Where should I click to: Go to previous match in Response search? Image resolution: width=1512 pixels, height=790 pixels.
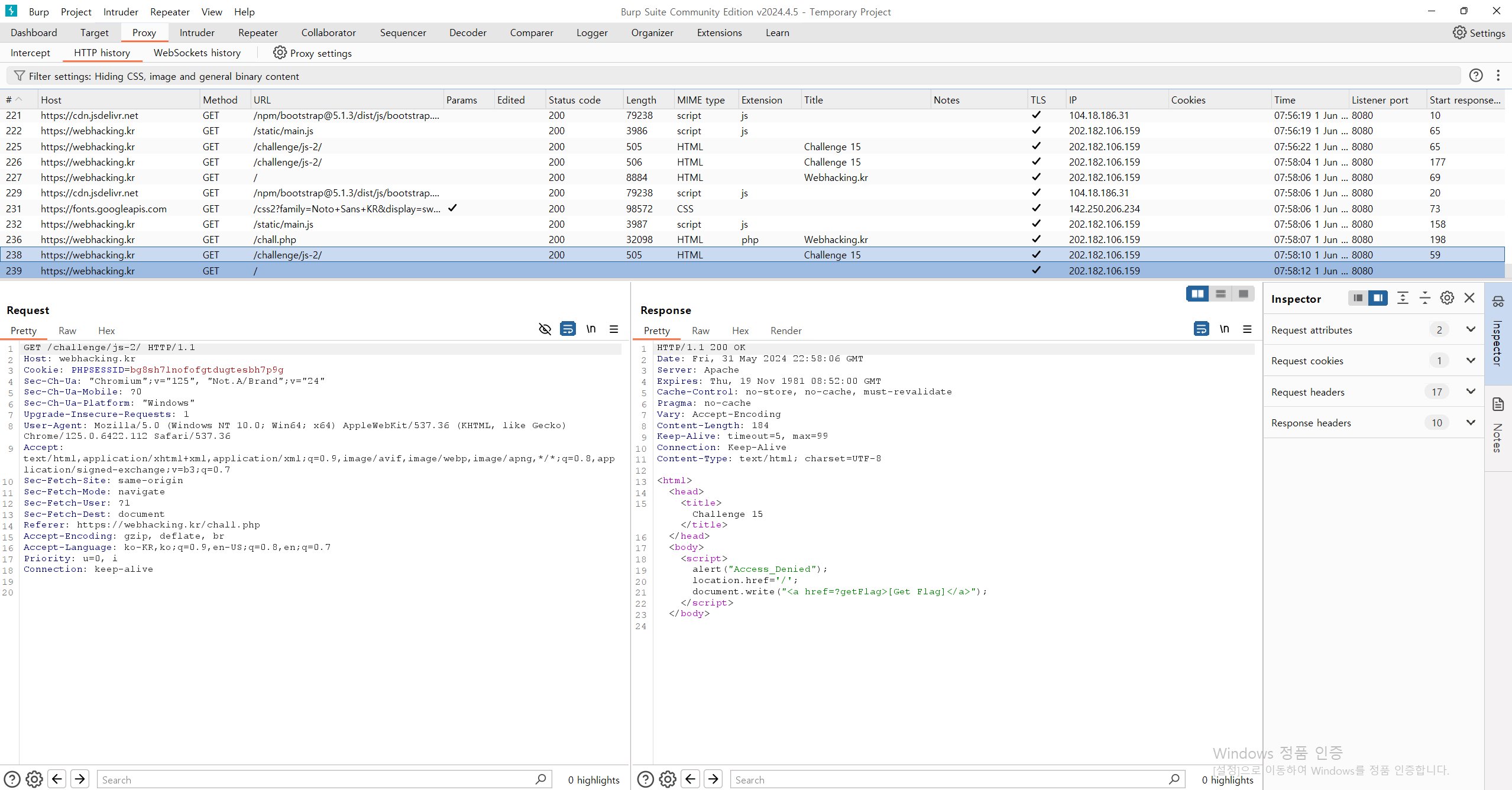pos(690,779)
